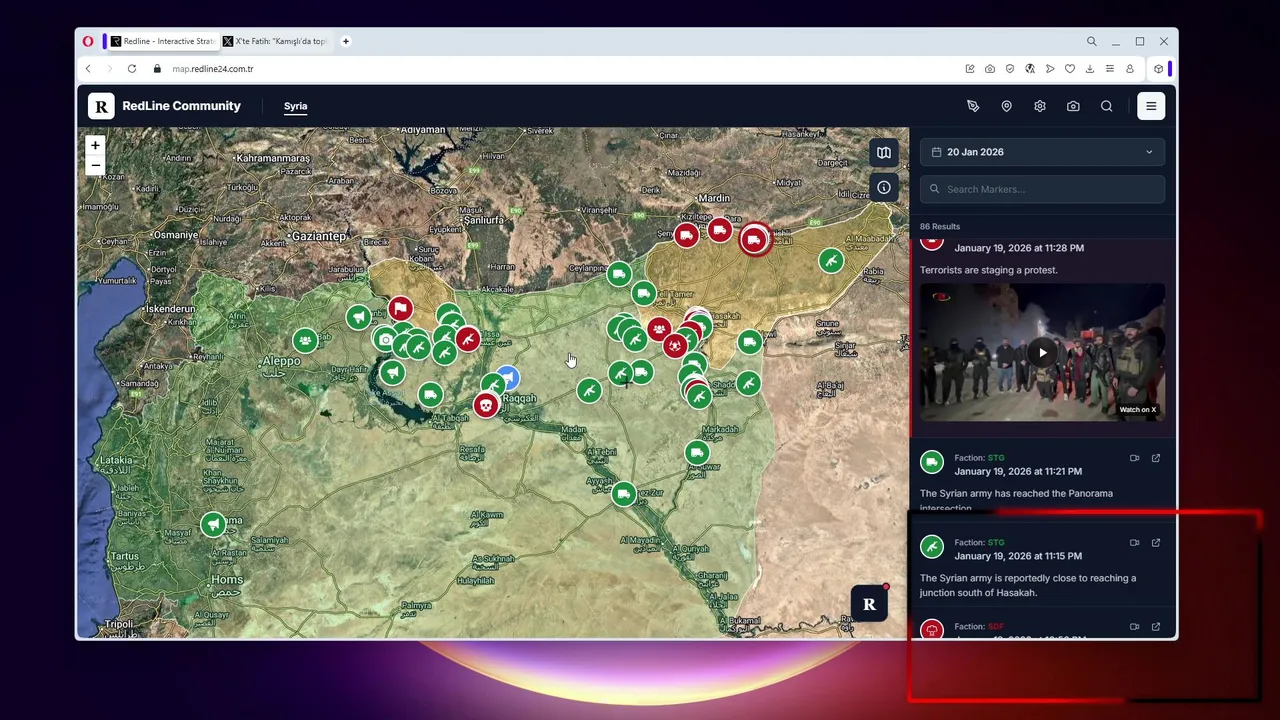Image resolution: width=1280 pixels, height=720 pixels.
Task: Select green truck marker south of Tabqa lake
Action: [x=430, y=395]
